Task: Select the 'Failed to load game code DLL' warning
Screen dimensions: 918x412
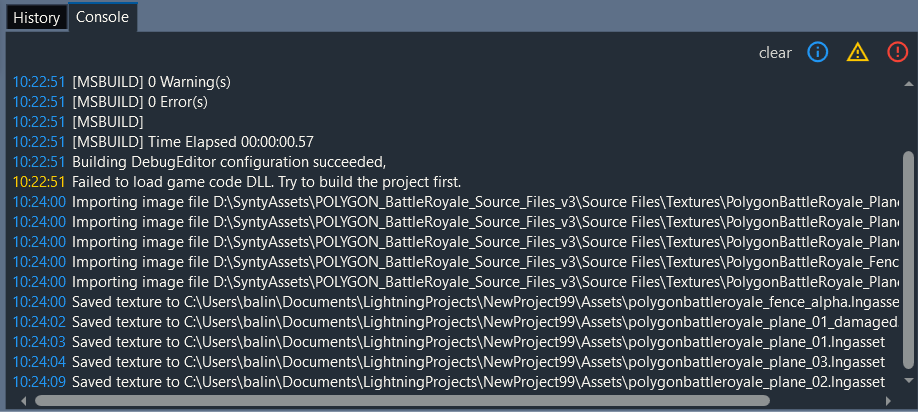Action: [455, 181]
